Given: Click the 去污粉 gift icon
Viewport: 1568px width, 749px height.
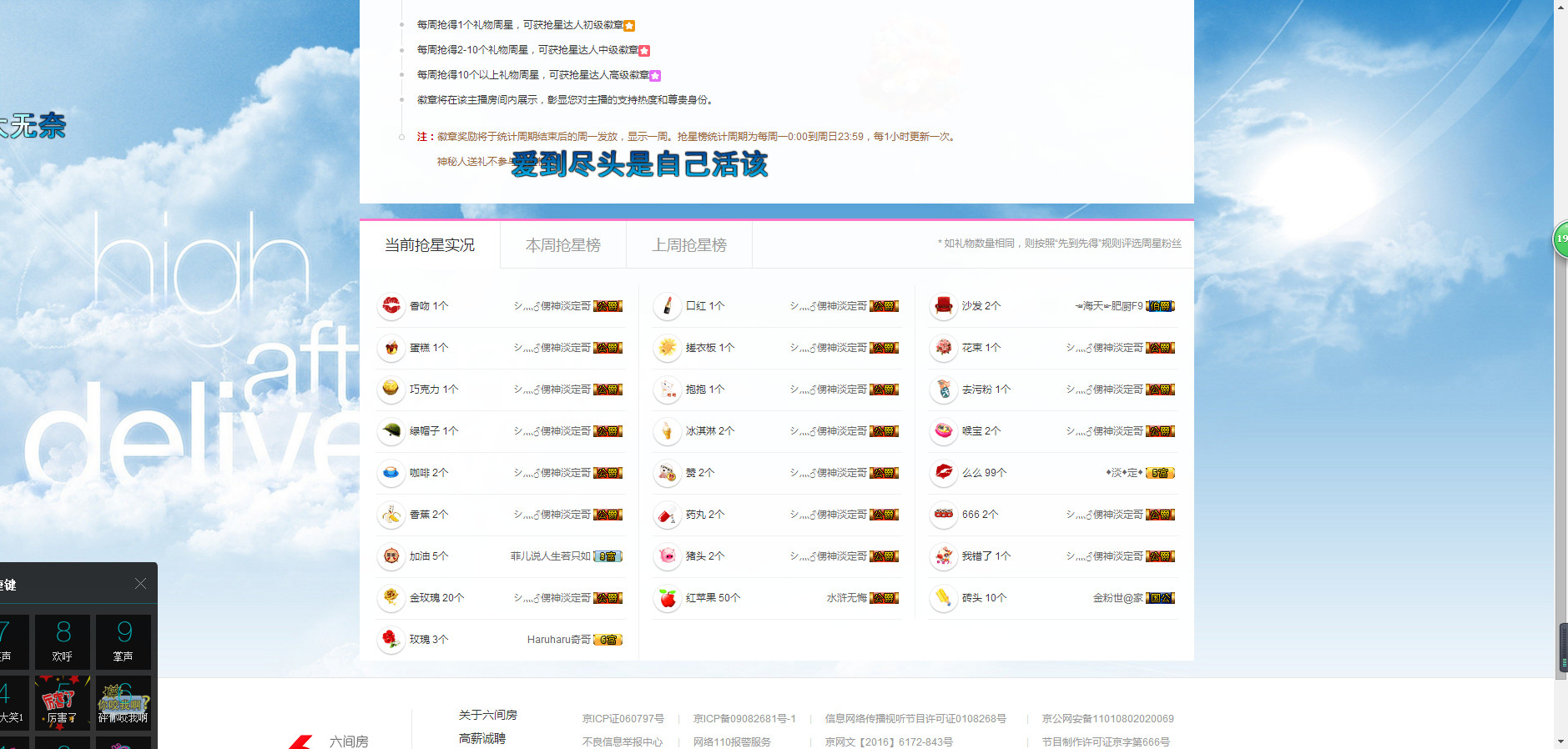Looking at the screenshot, I should 943,390.
